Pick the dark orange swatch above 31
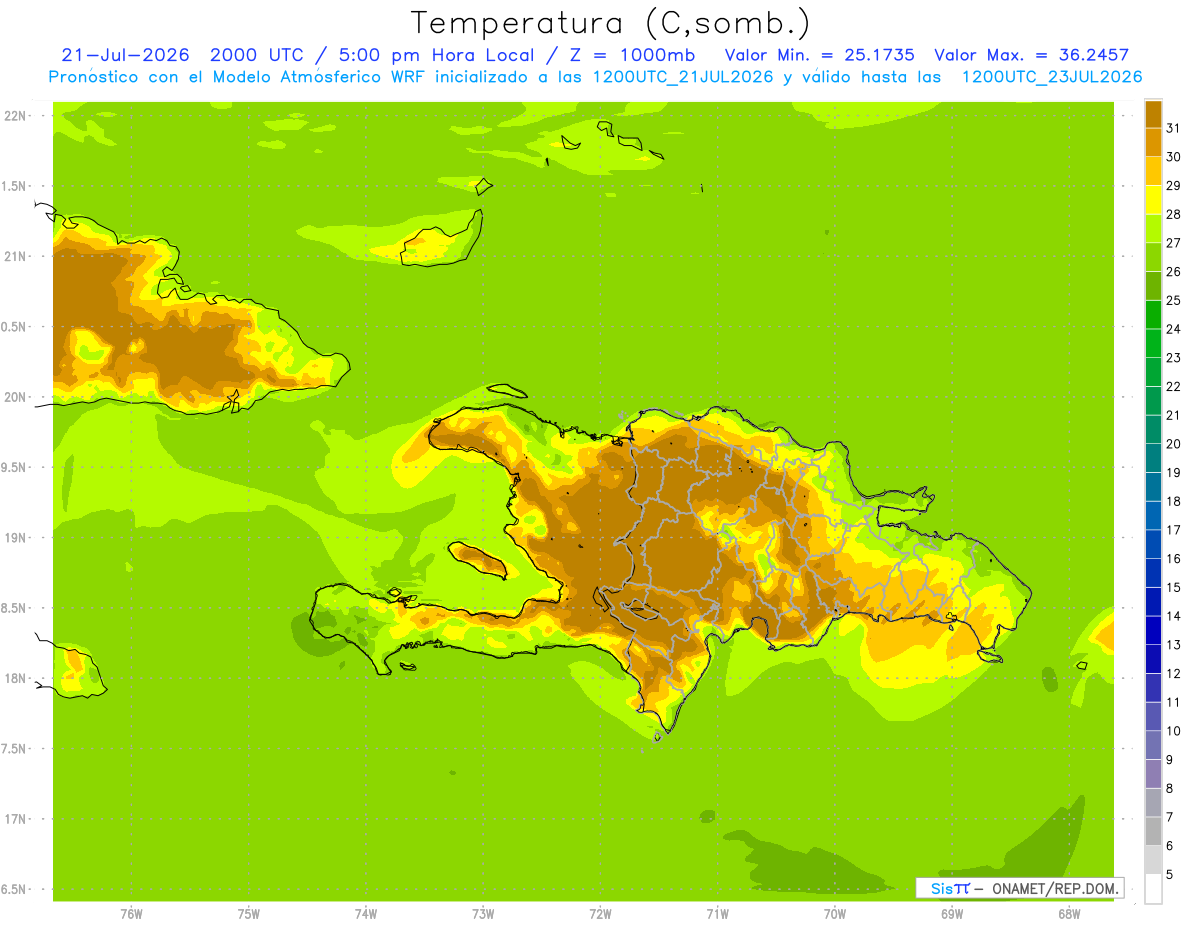The image size is (1200, 927). (1153, 114)
